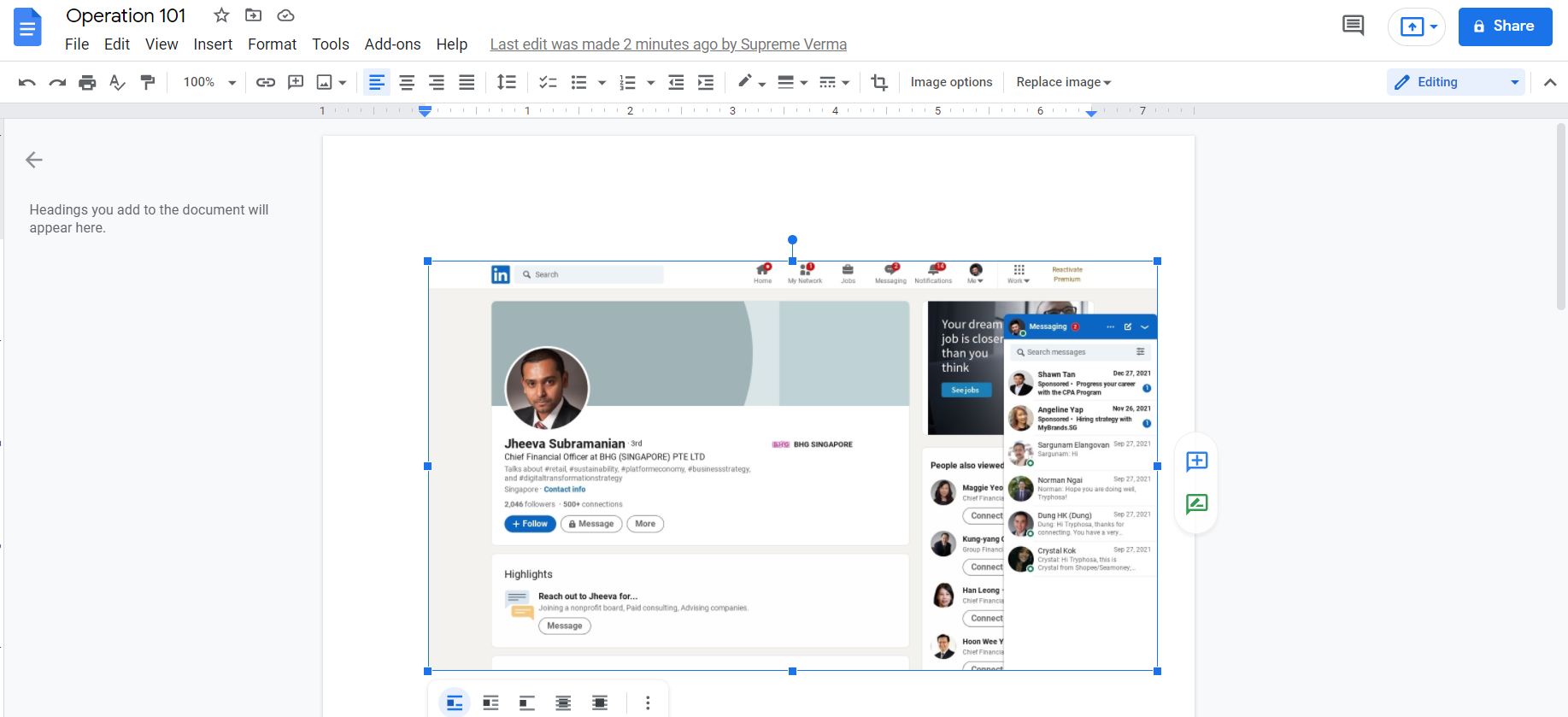Viewport: 1568px width, 717px height.
Task: Open the last edit history link
Action: (x=668, y=44)
